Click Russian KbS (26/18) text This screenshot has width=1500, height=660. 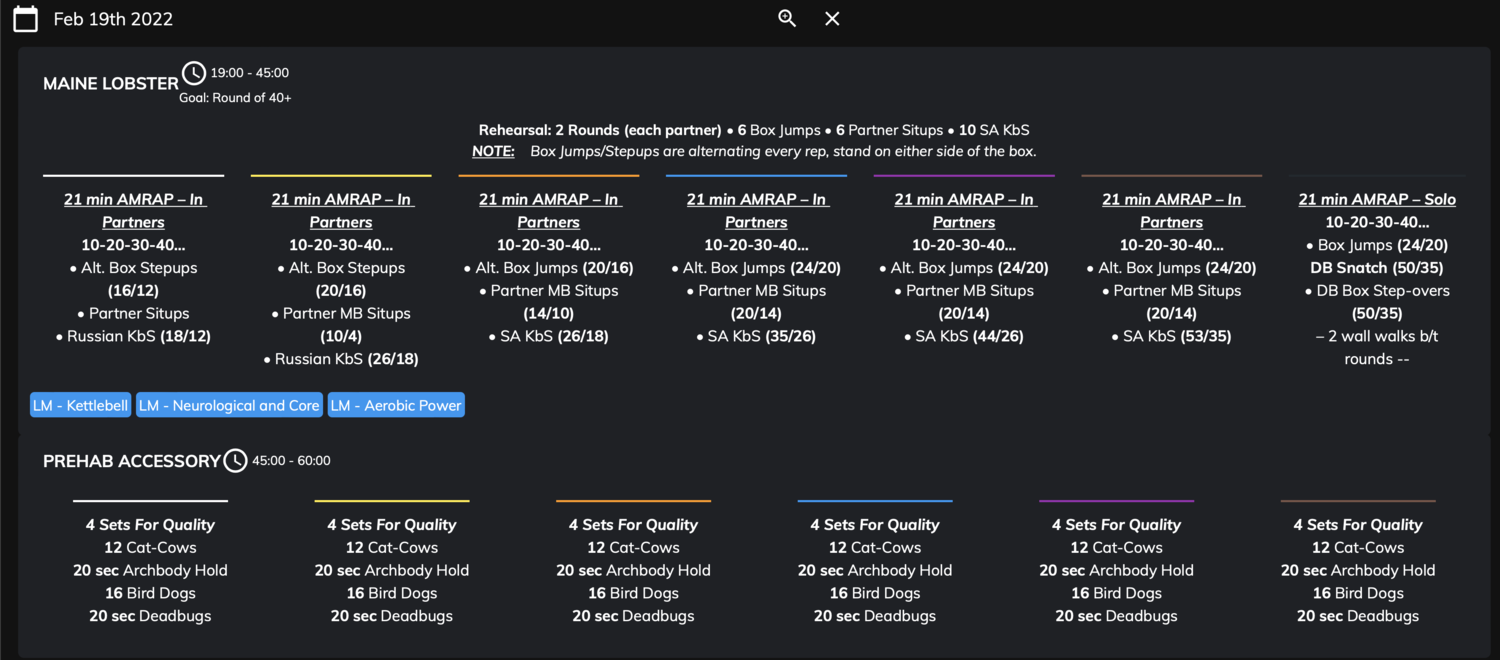click(x=341, y=359)
